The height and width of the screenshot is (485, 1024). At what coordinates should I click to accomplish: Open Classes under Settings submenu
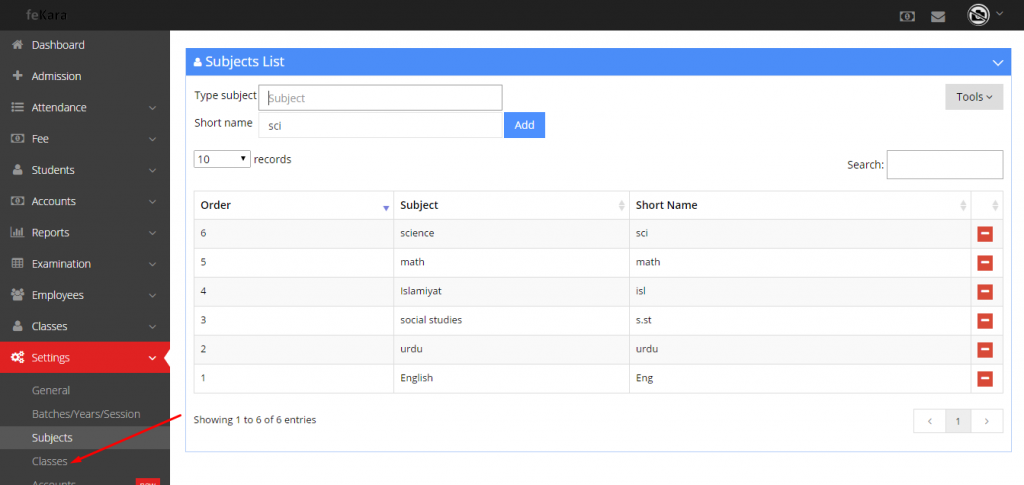tap(50, 461)
